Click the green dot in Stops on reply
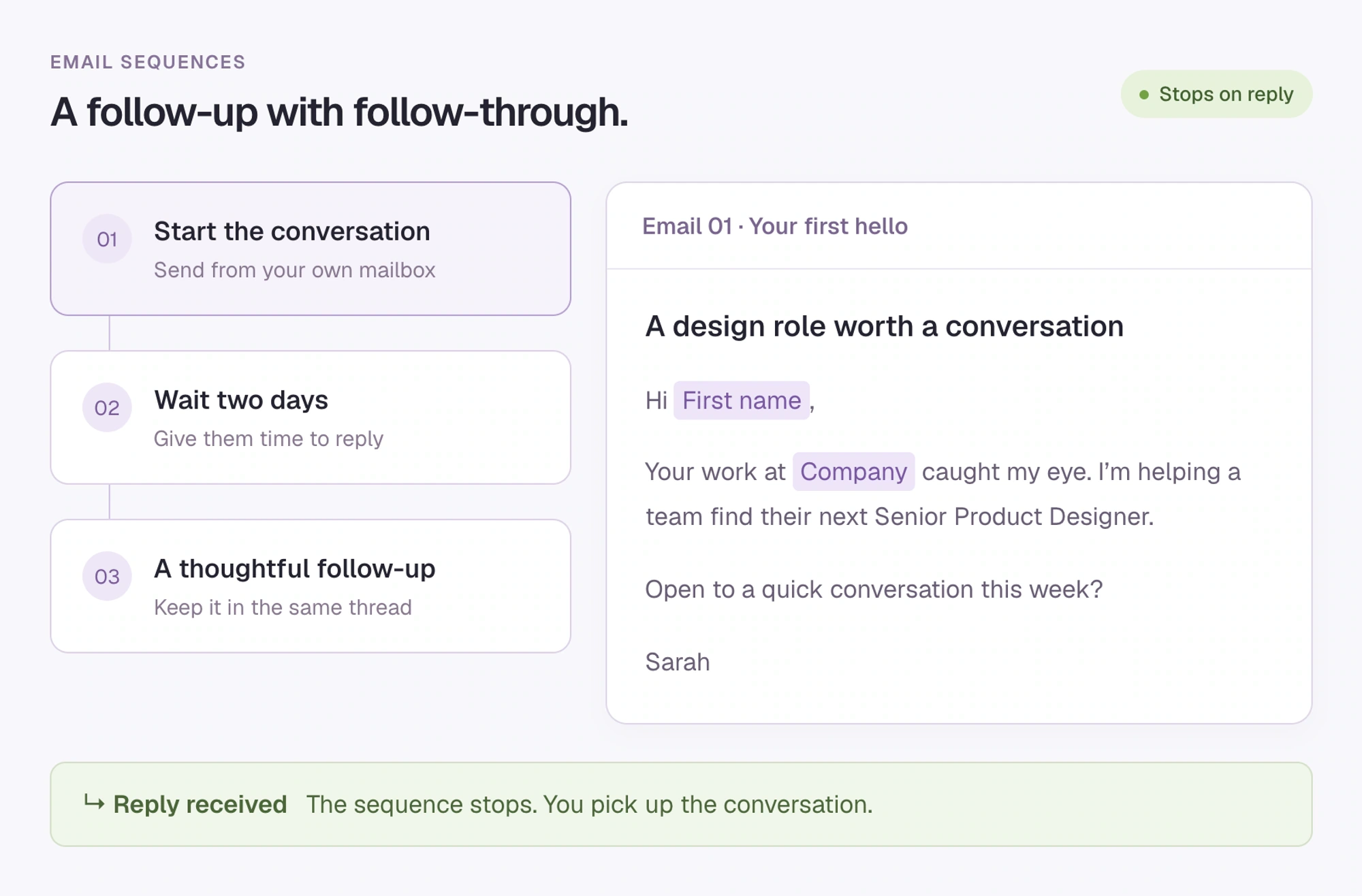 pyautogui.click(x=1144, y=95)
